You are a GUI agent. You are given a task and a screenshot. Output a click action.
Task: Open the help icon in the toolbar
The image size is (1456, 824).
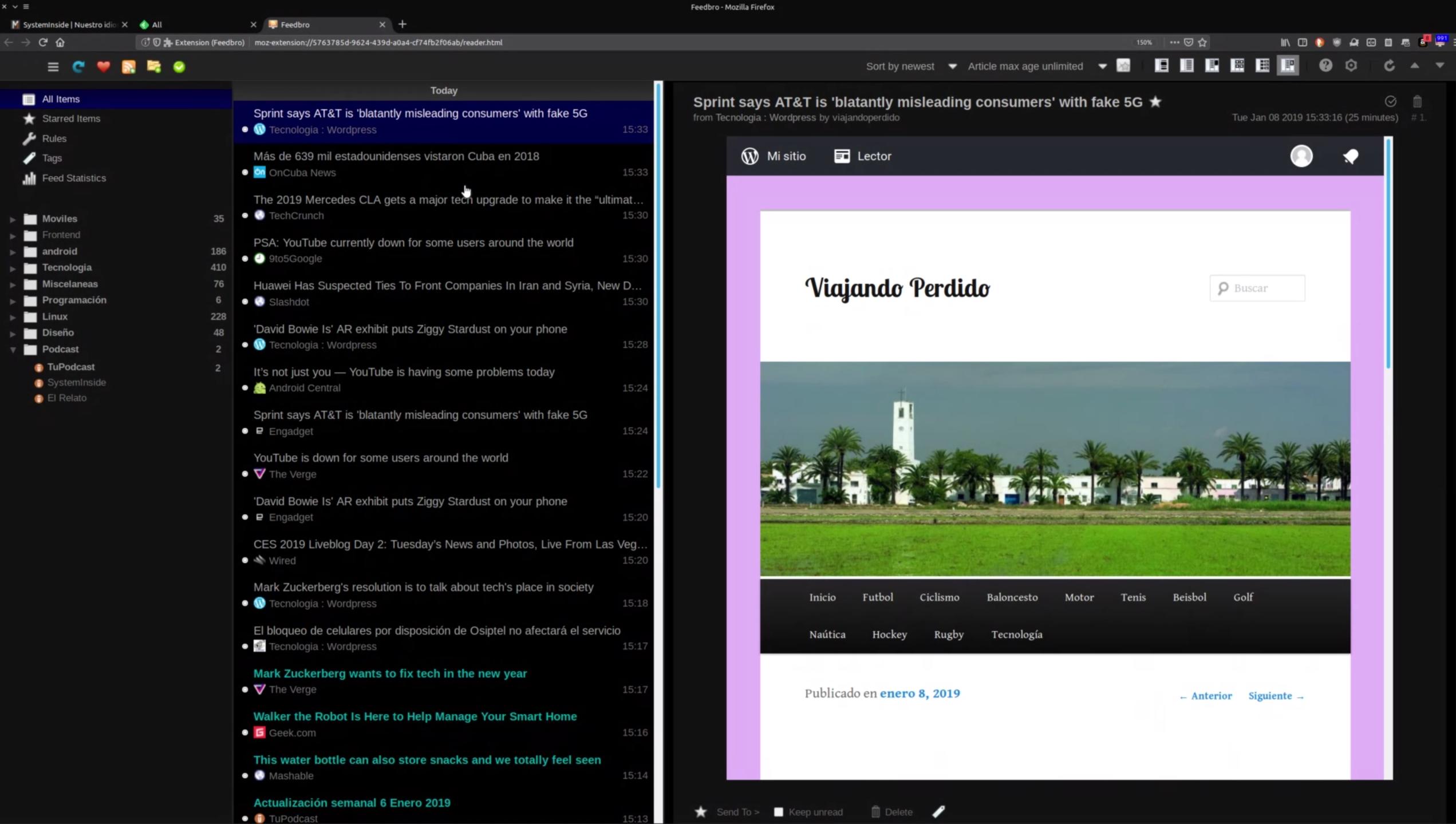click(x=1325, y=65)
